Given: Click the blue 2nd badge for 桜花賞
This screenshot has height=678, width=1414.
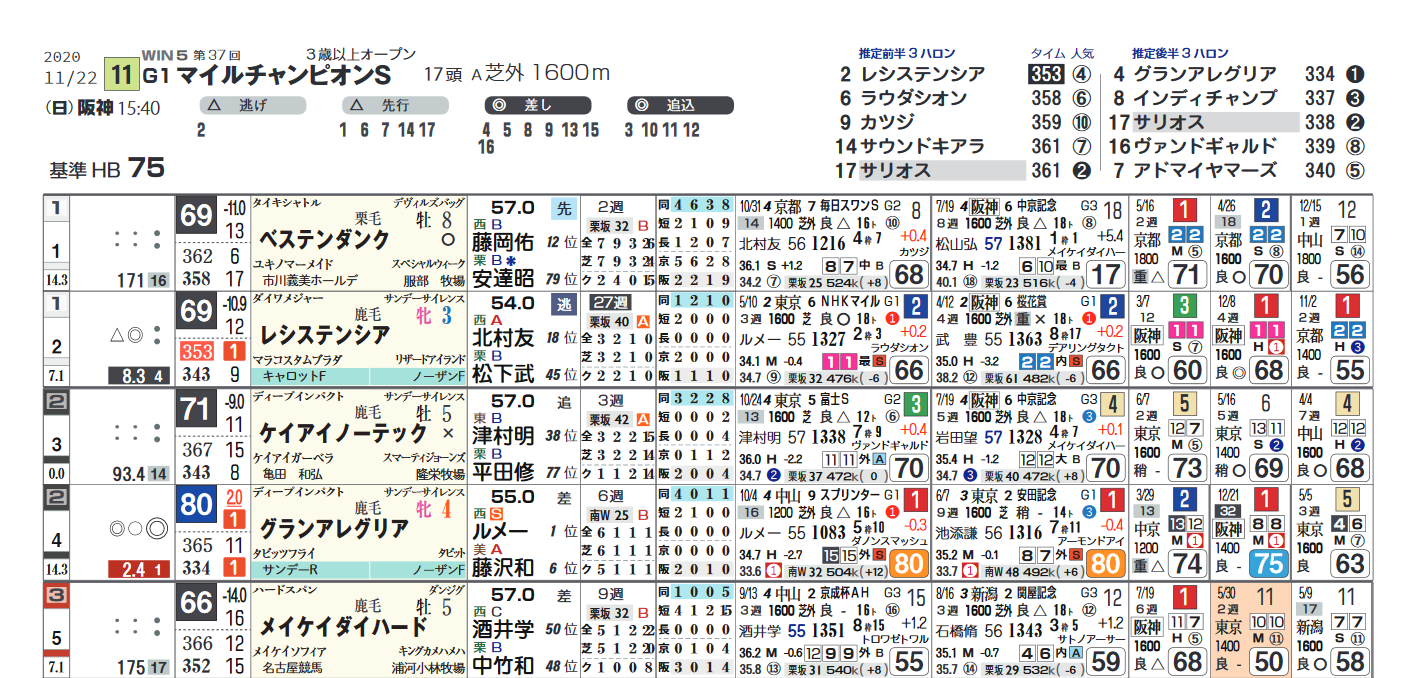Looking at the screenshot, I should 1114,307.
